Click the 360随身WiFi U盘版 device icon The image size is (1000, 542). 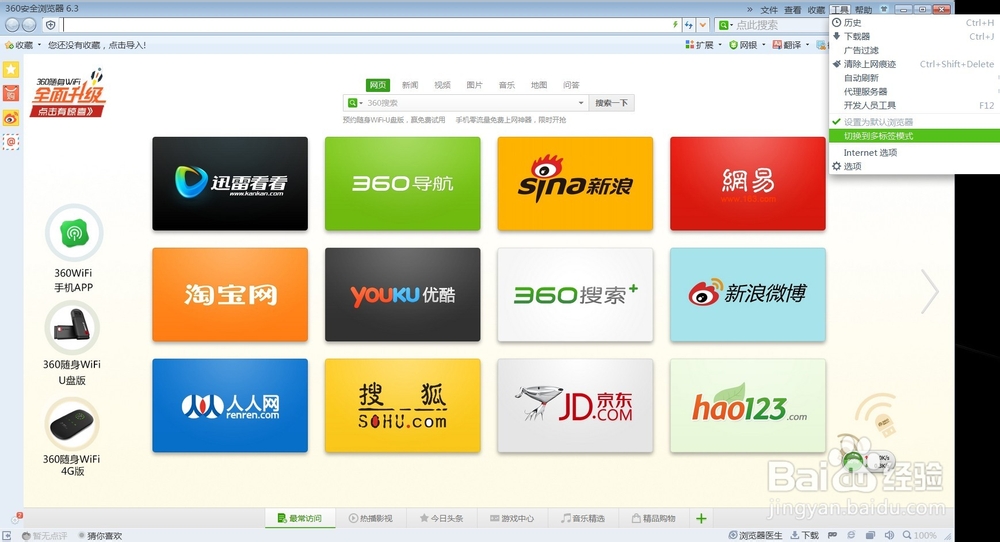[x=72, y=328]
